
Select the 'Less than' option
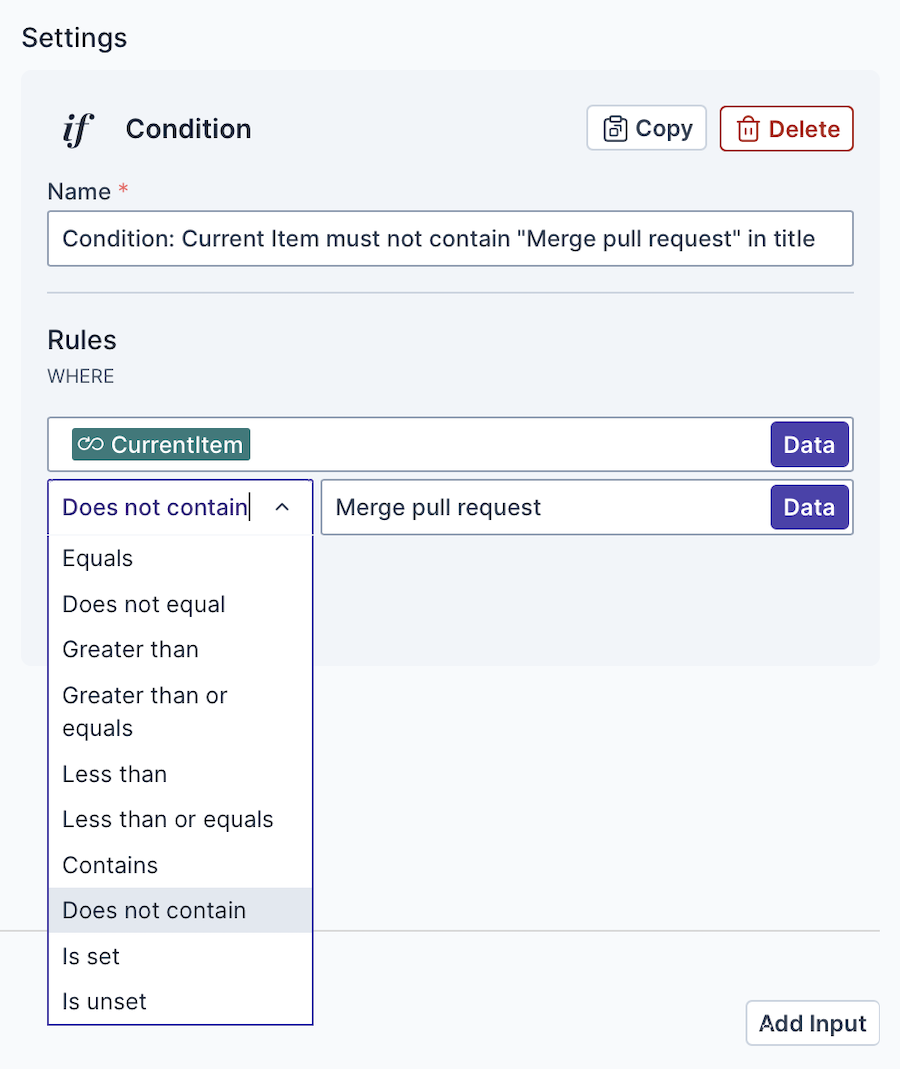(x=115, y=774)
